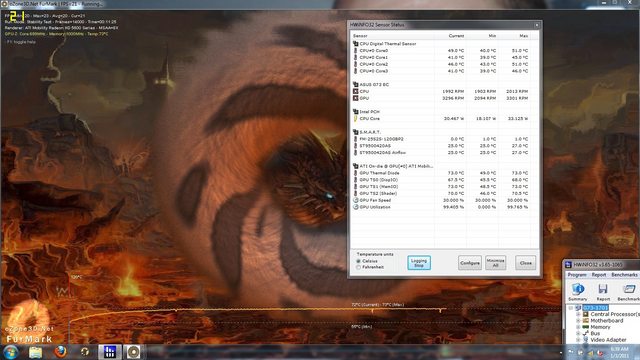
Task: Open Program menu in HWiNFO32
Action: pos(577,275)
